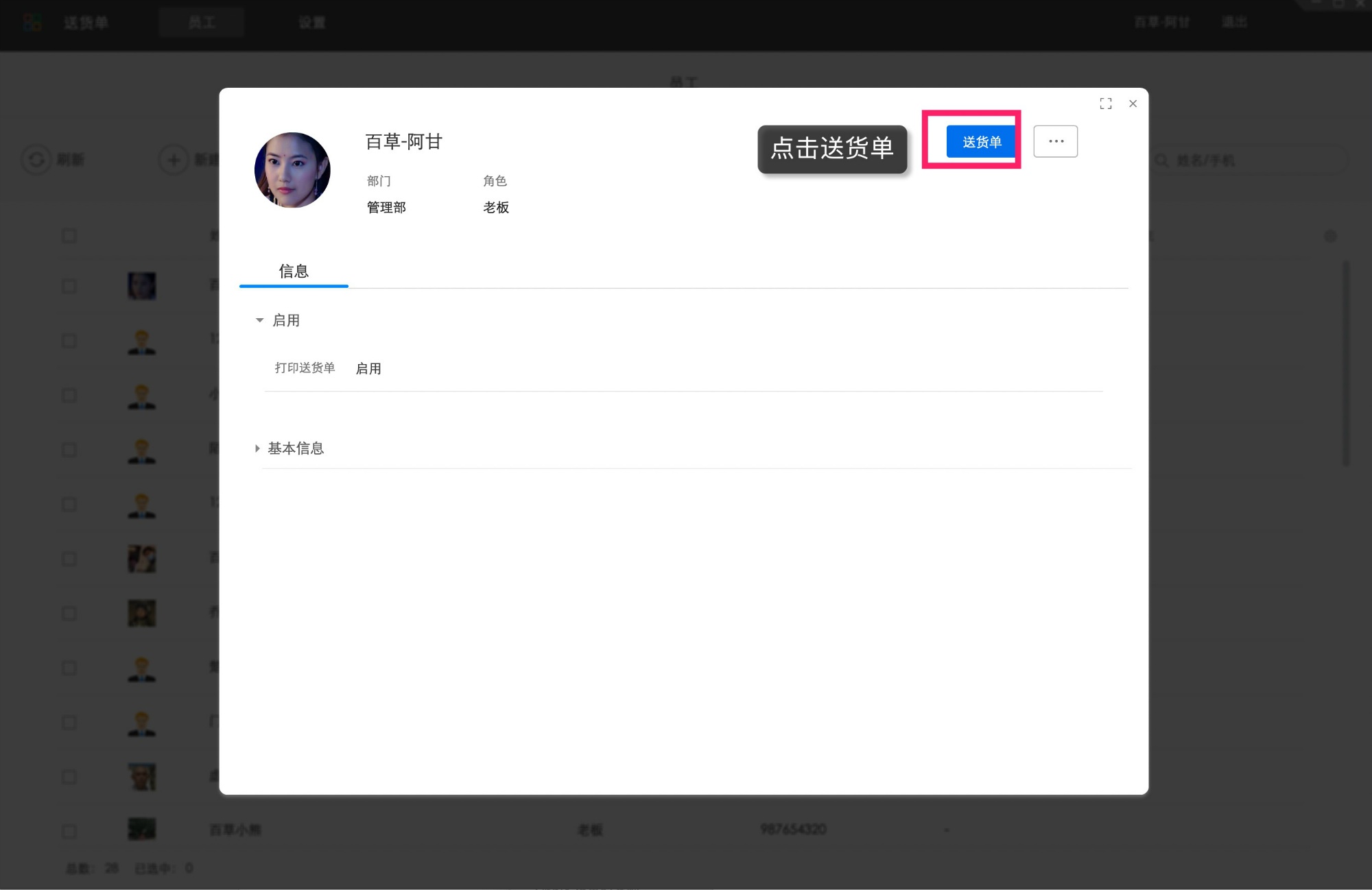This screenshot has width=1372, height=890.
Task: Click the refresh 刷新 icon
Action: pyautogui.click(x=36, y=160)
